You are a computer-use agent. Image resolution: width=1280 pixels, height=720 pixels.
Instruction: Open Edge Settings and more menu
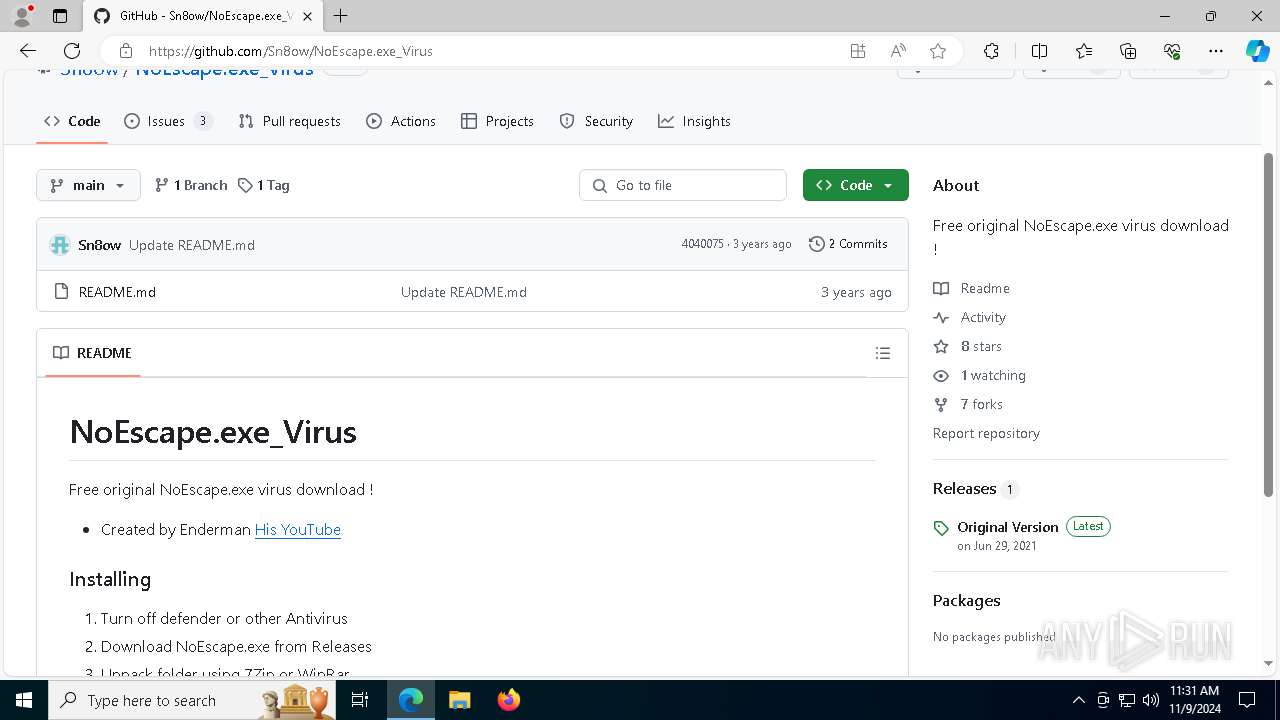coord(1216,51)
